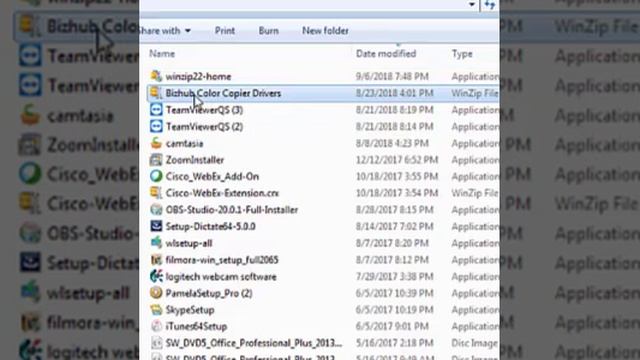Click the filmora-win_setup_full2065 icon

156,260
